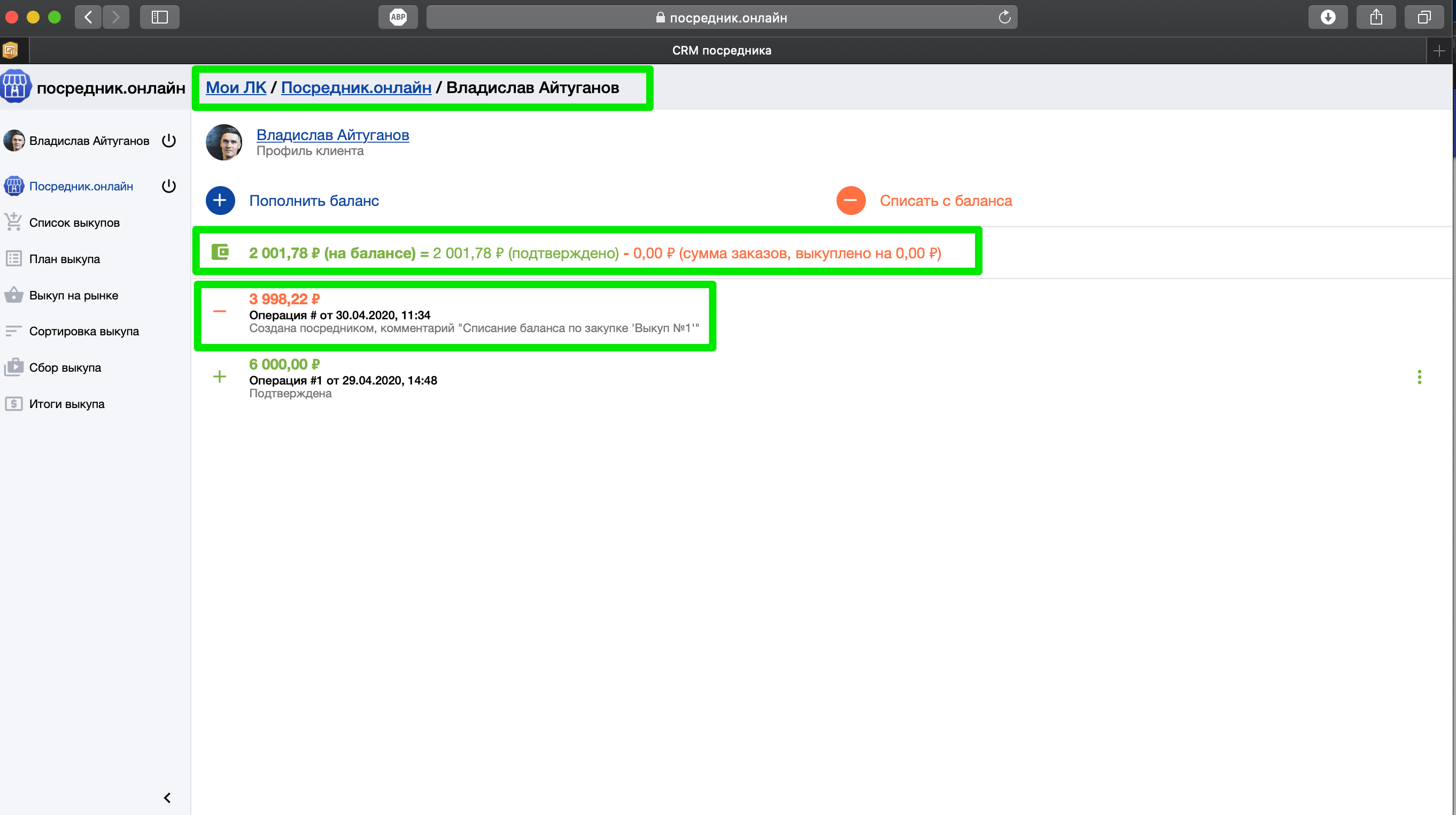Screen dimensions: 1456x815
Task: Open Посредник.онлайн breadcrumb link
Action: pos(356,88)
